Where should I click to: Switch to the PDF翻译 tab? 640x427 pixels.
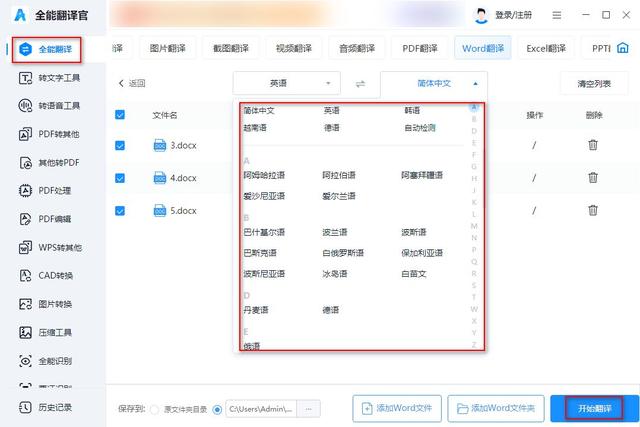pos(420,48)
